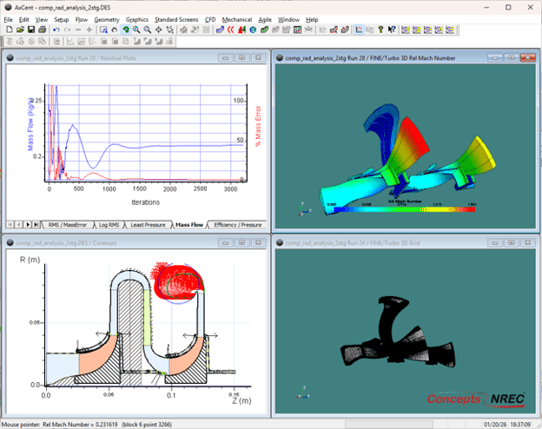
Task: Open the CFD menu
Action: coord(210,20)
